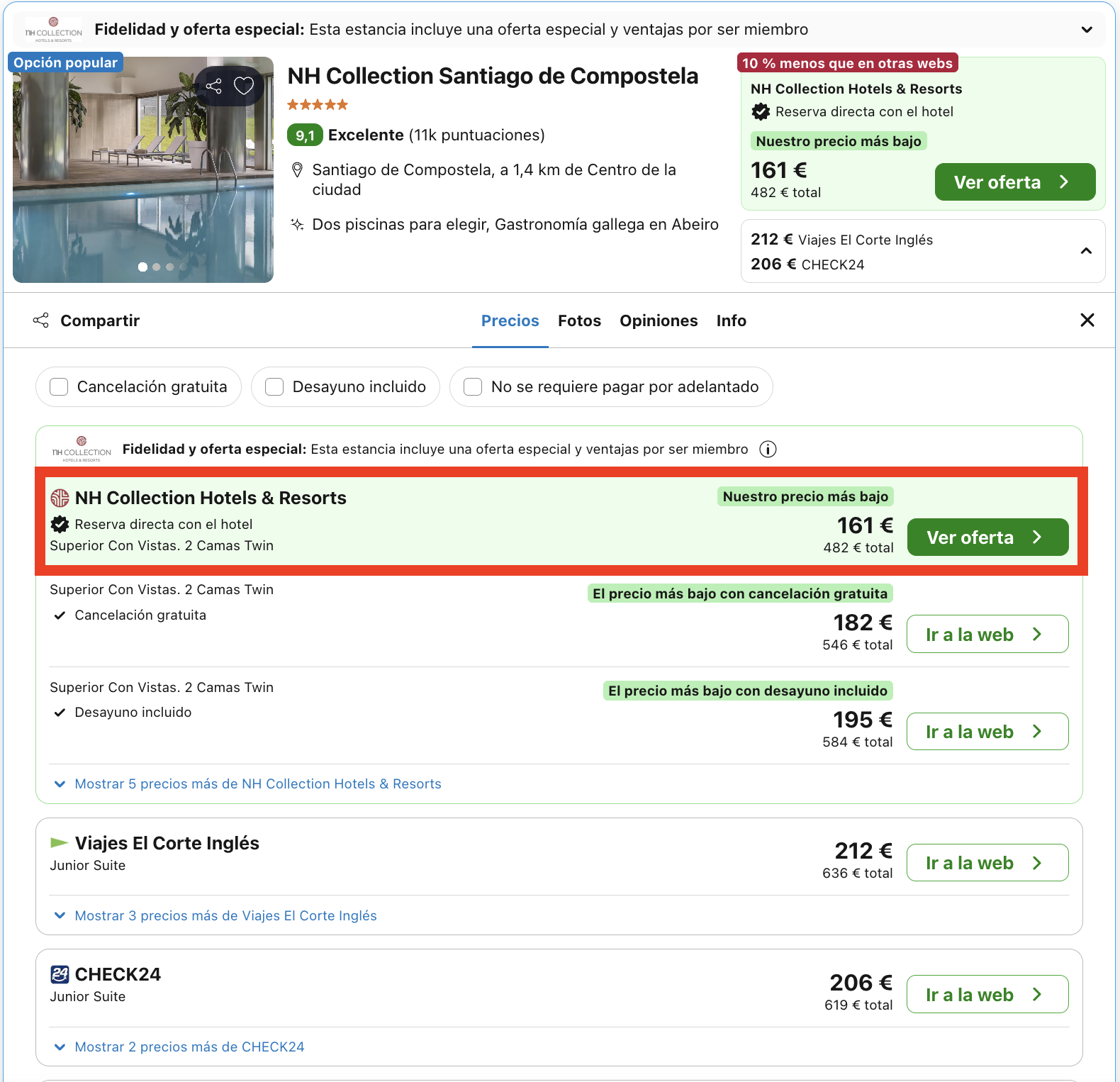Image resolution: width=1120 pixels, height=1082 pixels.
Task: Click the 206 € CHECK24 summary price
Action: click(x=807, y=264)
